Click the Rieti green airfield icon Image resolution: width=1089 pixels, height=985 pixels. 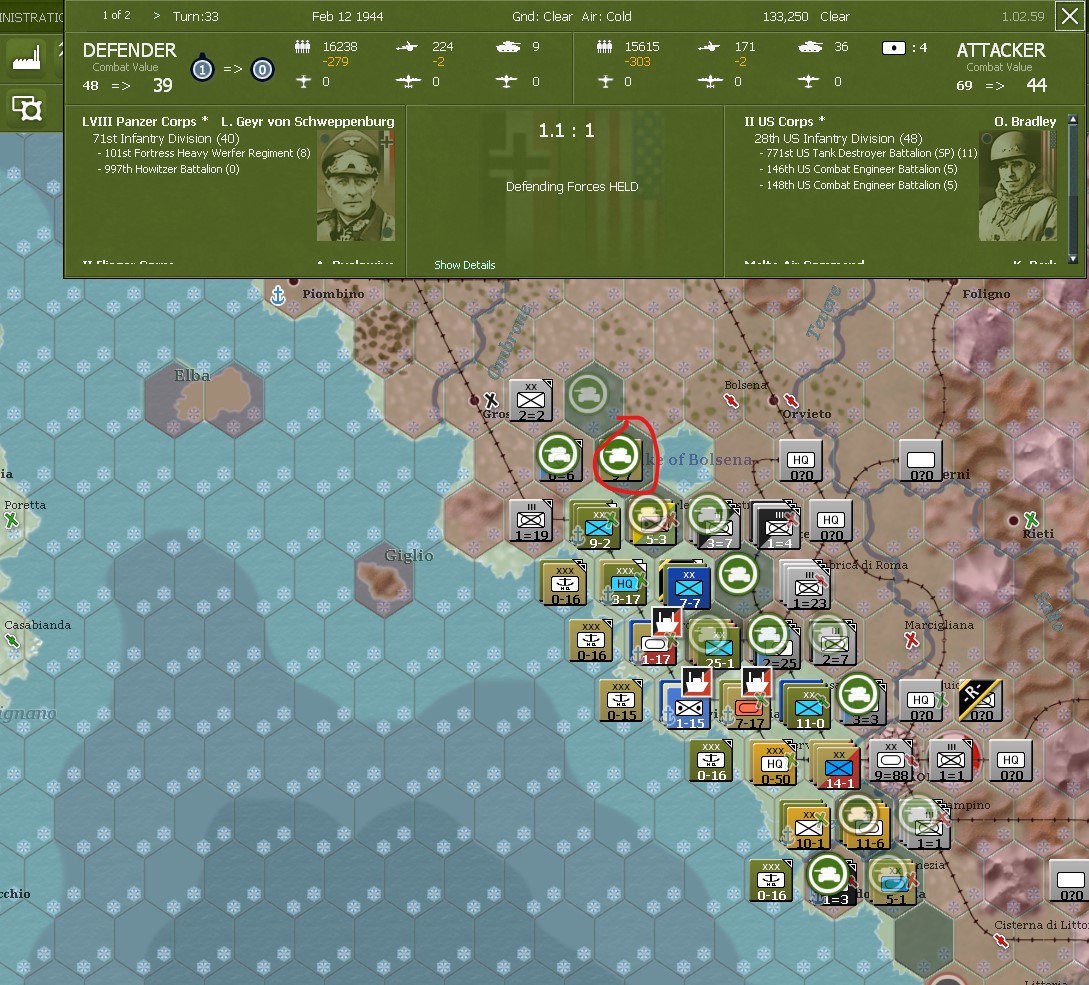point(1031,519)
